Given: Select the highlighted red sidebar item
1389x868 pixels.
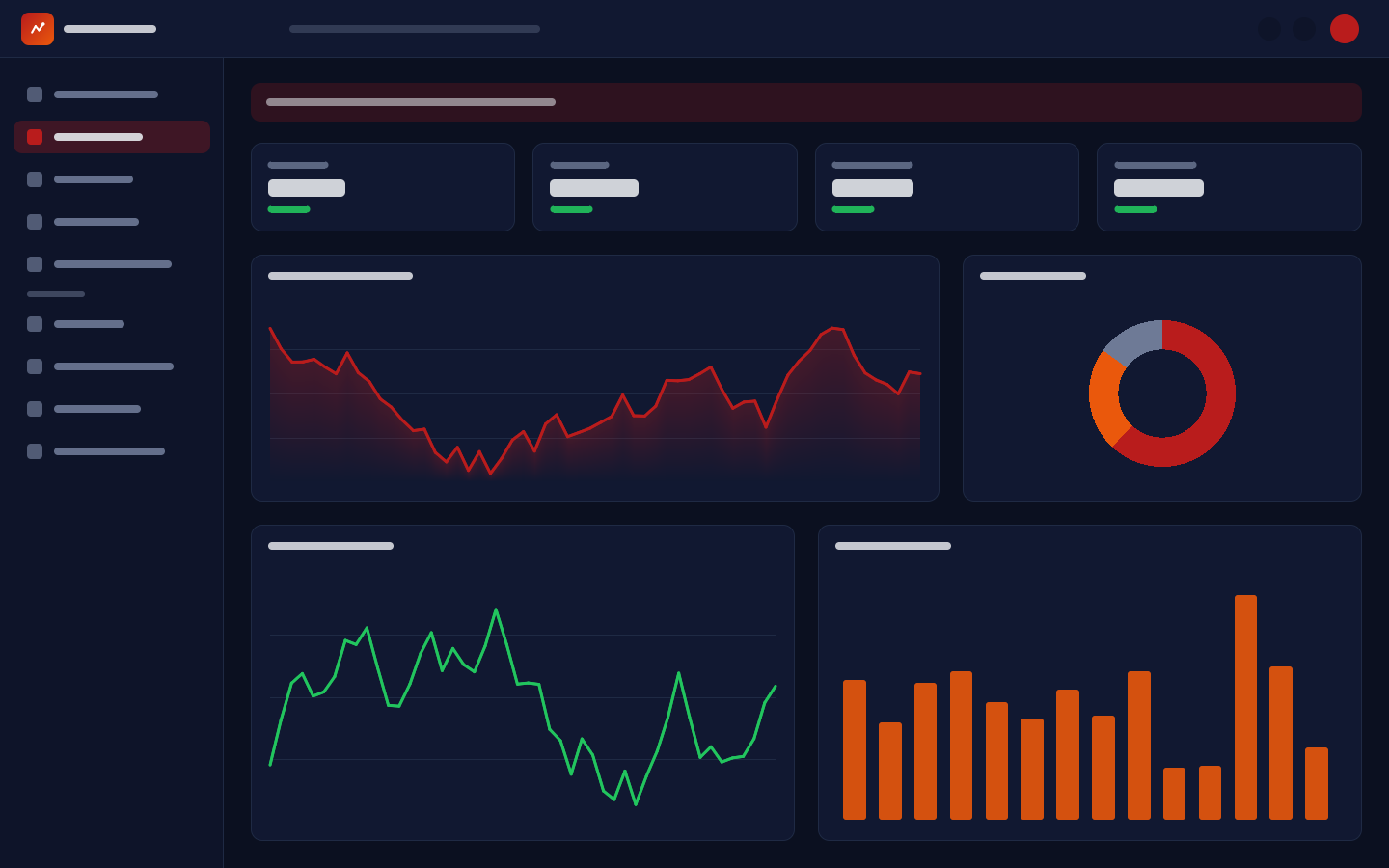Looking at the screenshot, I should point(112,137).
